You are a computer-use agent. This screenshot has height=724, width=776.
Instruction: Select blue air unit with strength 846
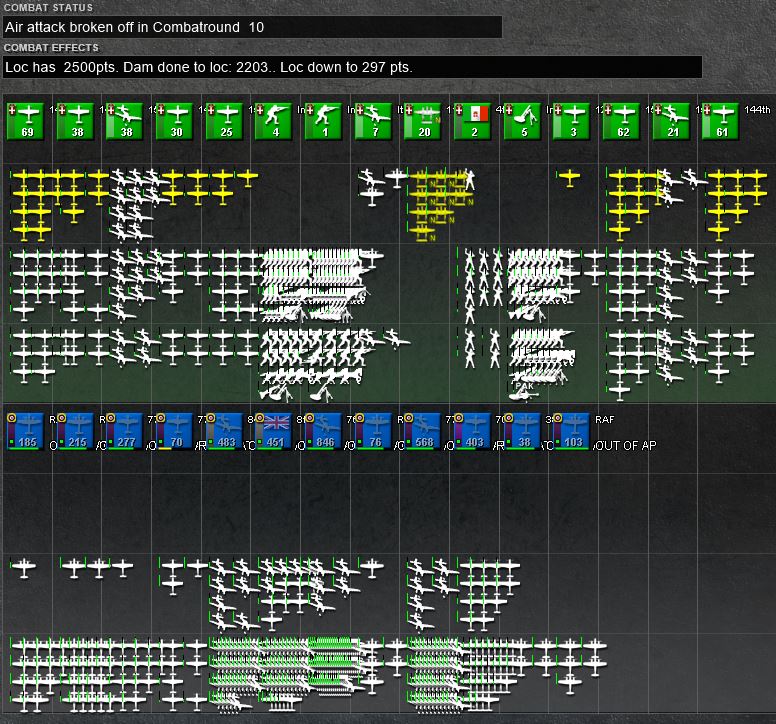(323, 432)
